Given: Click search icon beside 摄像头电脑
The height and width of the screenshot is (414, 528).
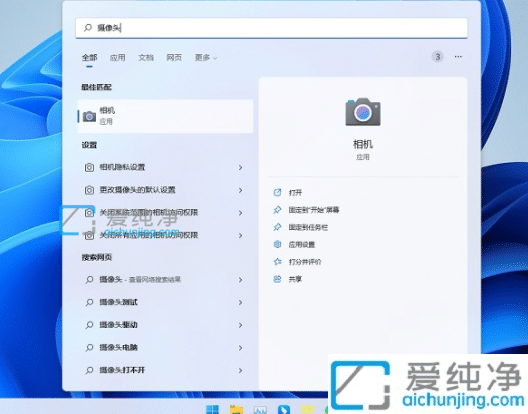Looking at the screenshot, I should click(89, 347).
